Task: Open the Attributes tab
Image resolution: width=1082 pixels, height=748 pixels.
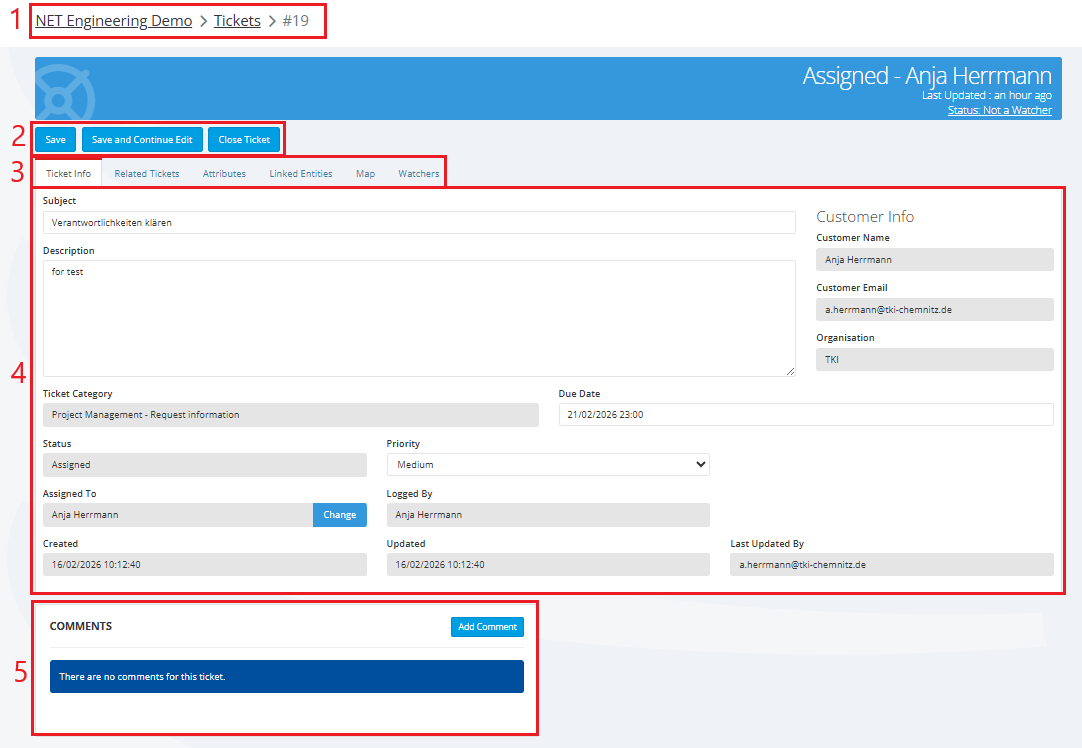Action: click(224, 174)
